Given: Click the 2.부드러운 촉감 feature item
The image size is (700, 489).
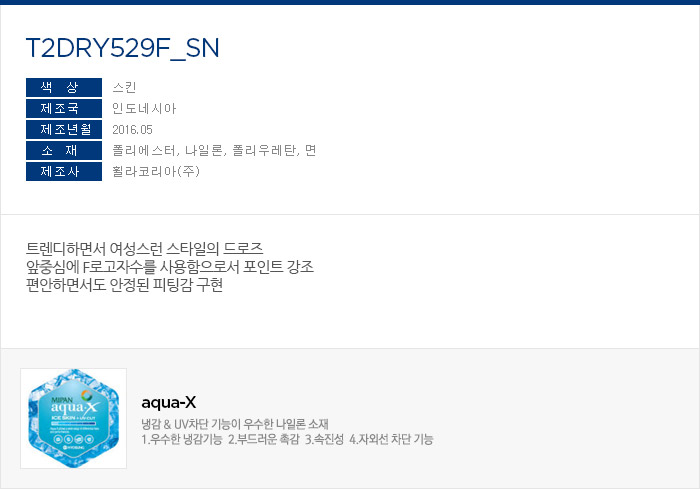Looking at the screenshot, I should pyautogui.click(x=264, y=439).
